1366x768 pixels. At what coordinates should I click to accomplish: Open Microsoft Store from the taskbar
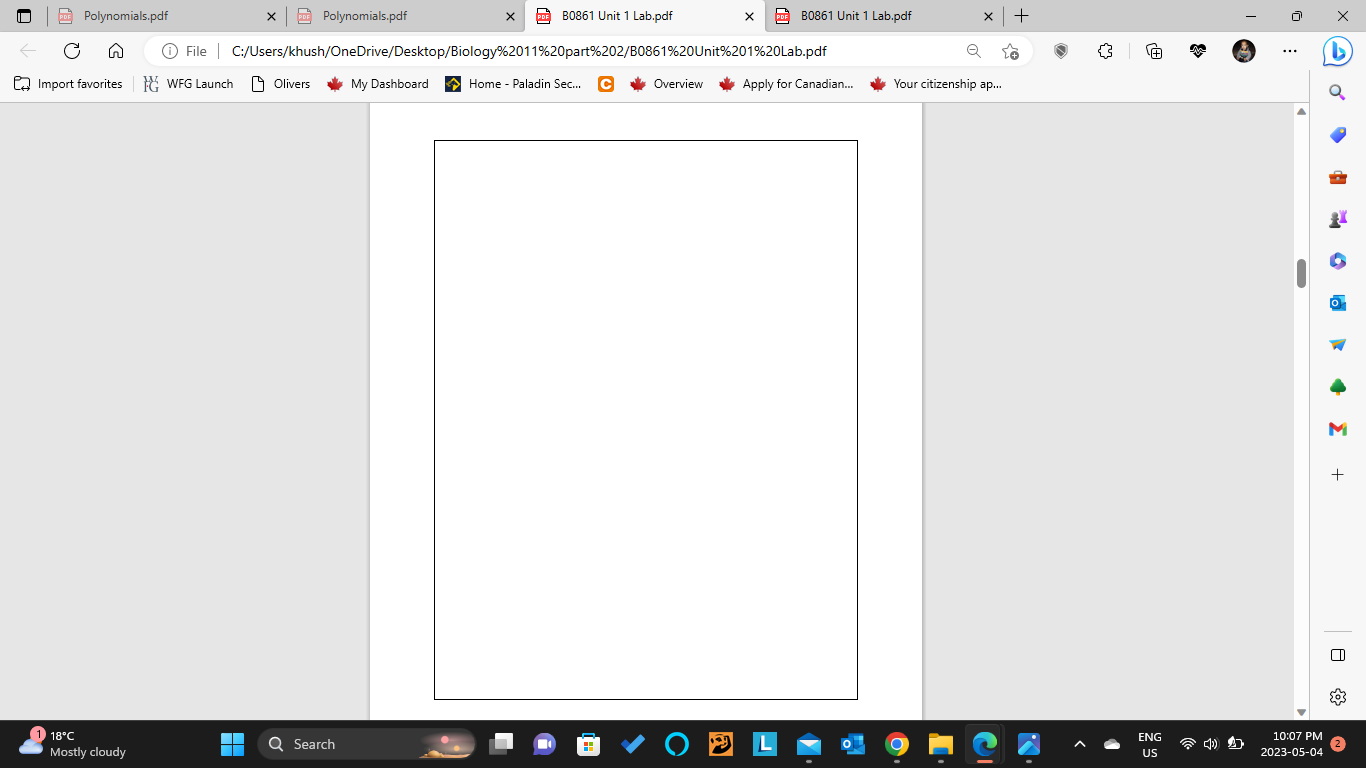coord(589,744)
